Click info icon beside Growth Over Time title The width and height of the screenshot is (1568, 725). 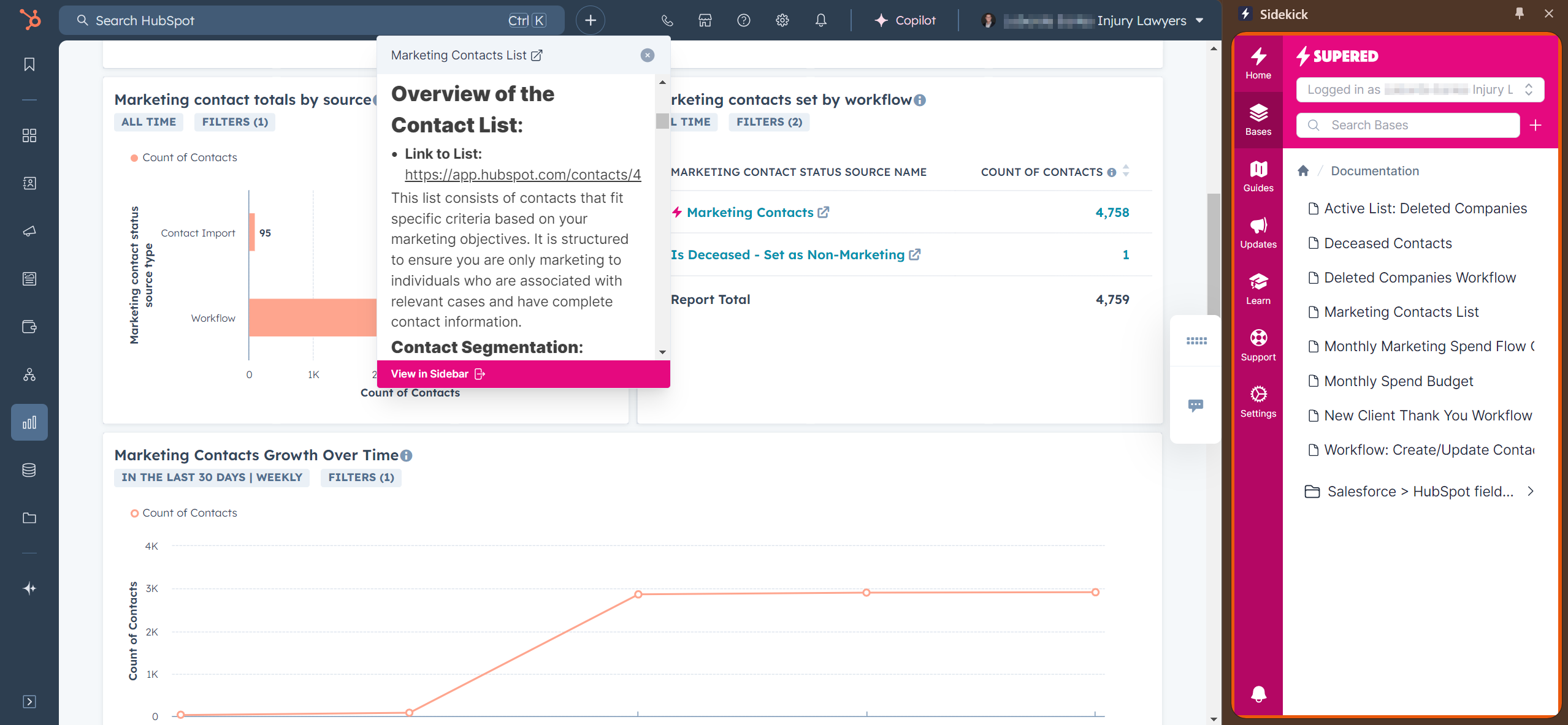407,455
